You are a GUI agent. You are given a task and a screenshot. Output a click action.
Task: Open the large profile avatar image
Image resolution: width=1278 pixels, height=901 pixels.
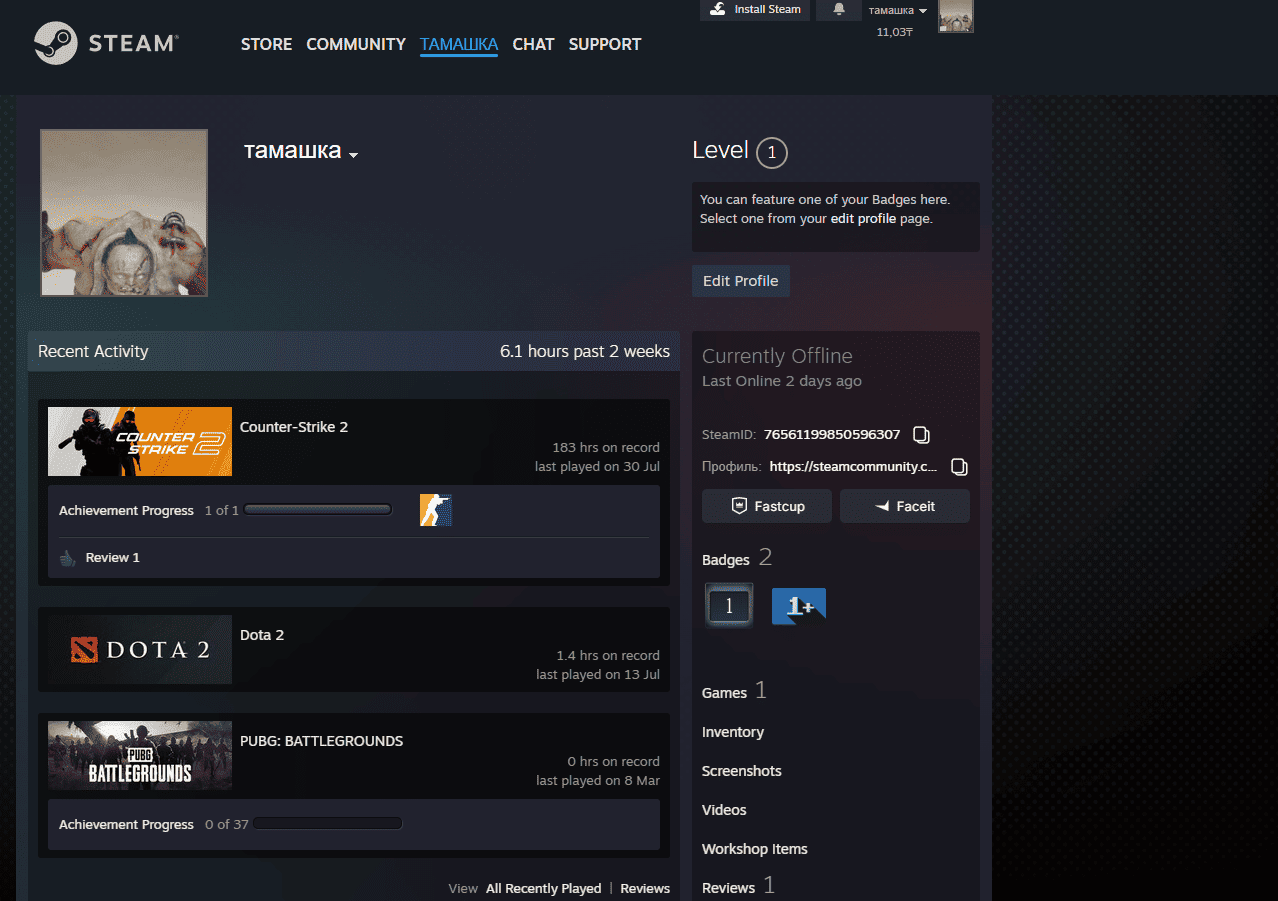124,213
